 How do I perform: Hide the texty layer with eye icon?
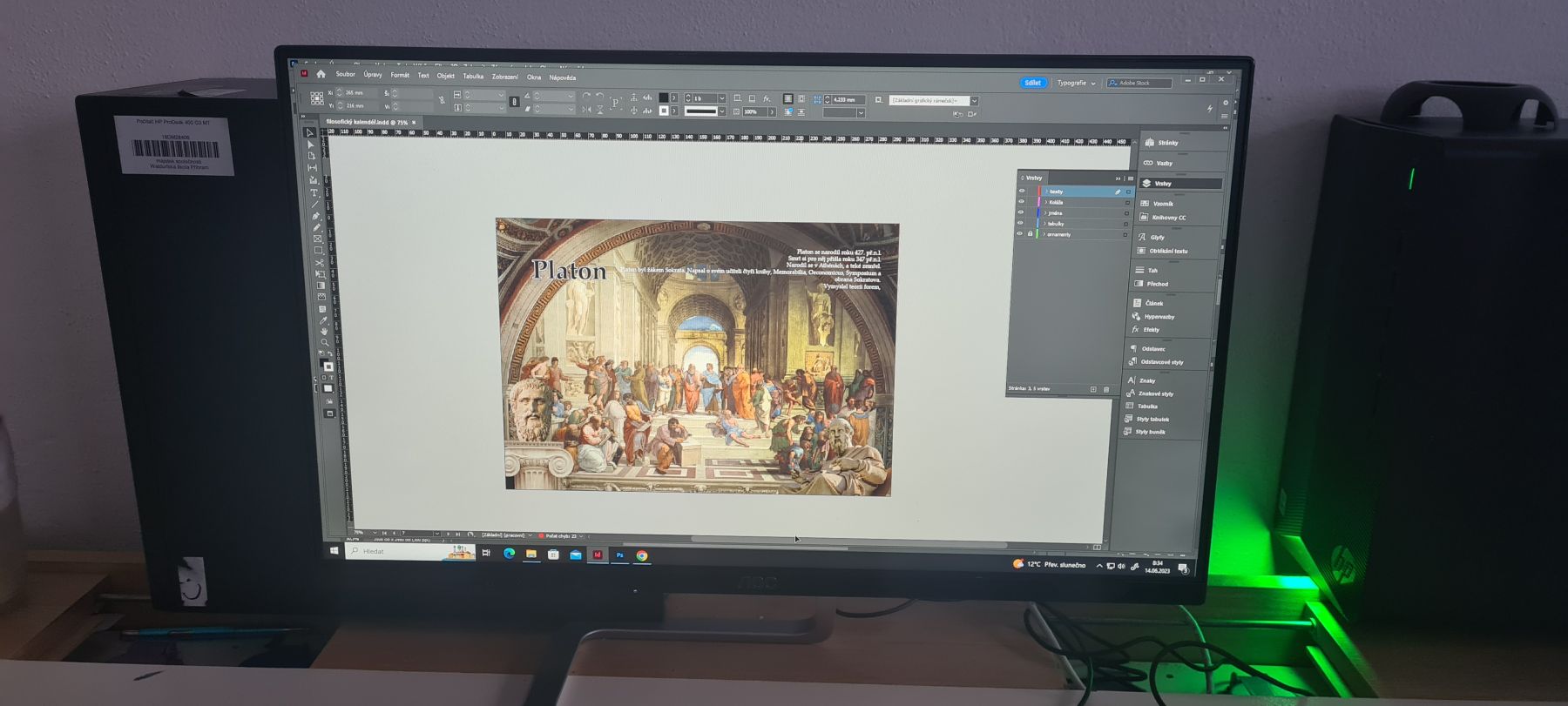(x=1022, y=191)
